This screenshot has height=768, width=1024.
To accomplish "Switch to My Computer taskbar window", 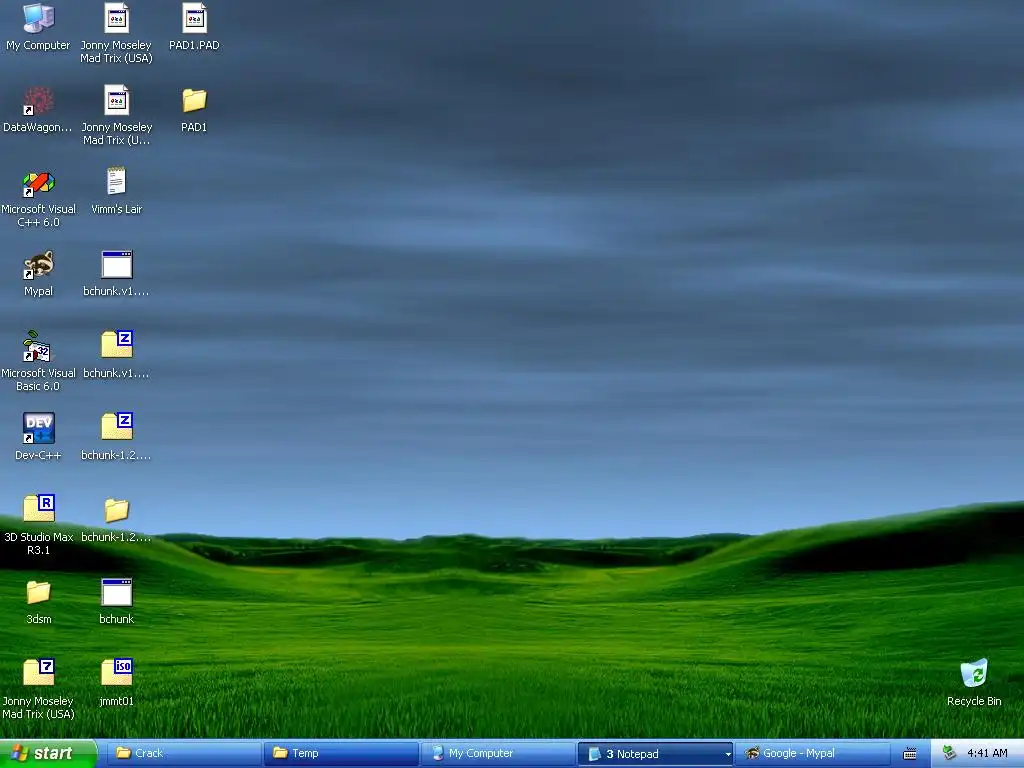I will click(x=498, y=753).
